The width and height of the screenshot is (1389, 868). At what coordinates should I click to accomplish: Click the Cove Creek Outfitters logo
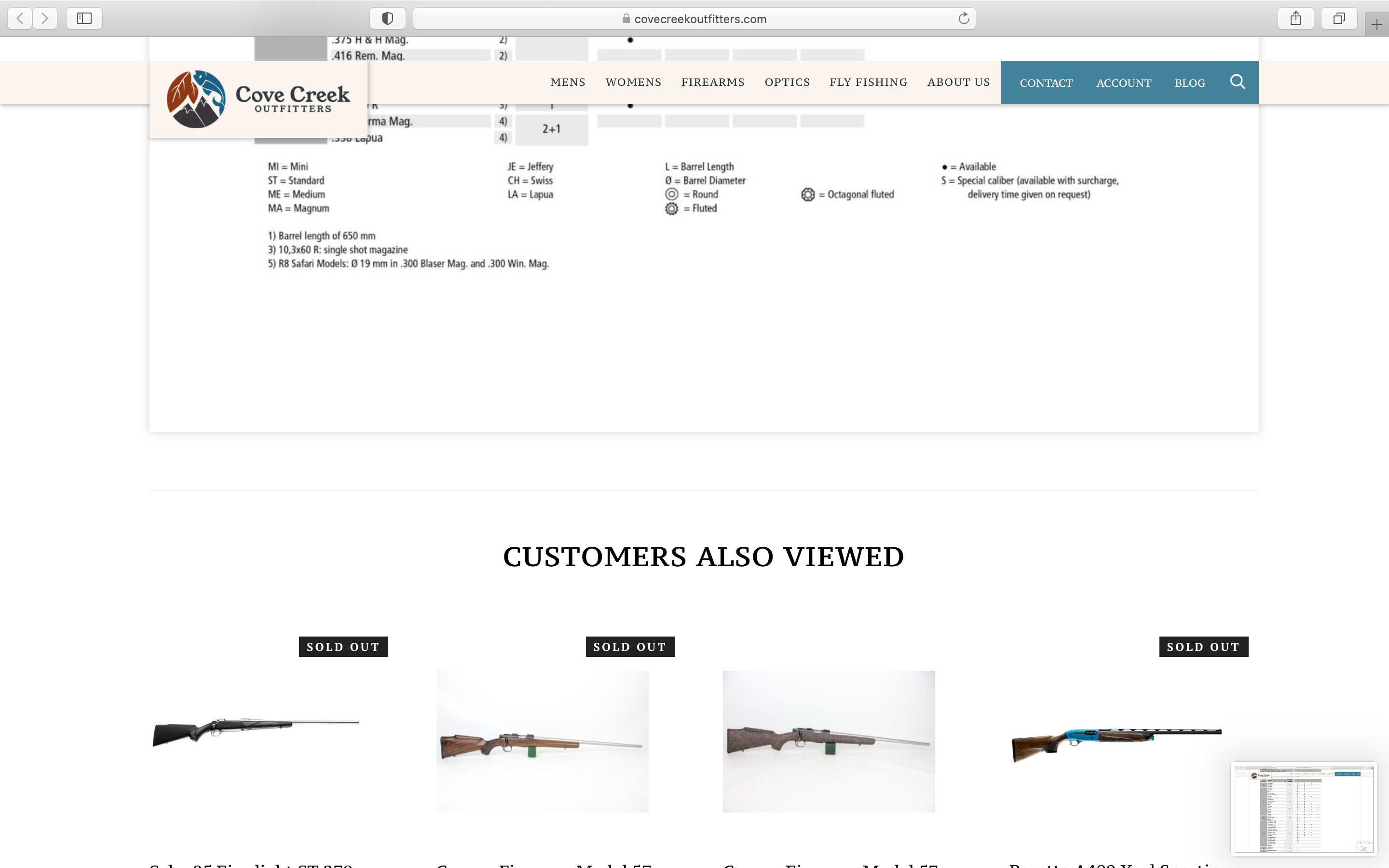(259, 99)
